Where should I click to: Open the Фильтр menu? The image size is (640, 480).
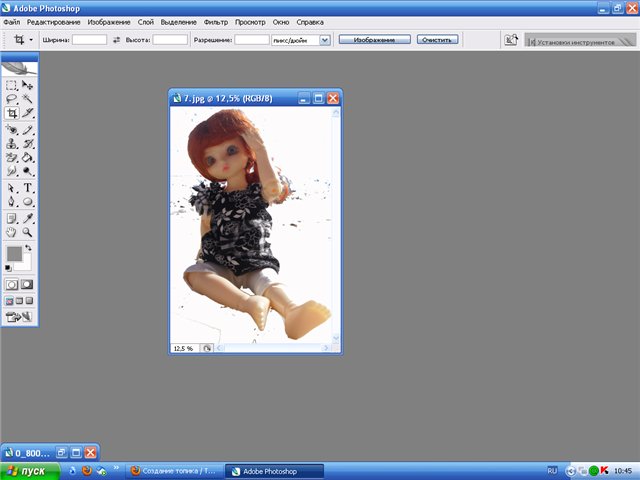(217, 21)
